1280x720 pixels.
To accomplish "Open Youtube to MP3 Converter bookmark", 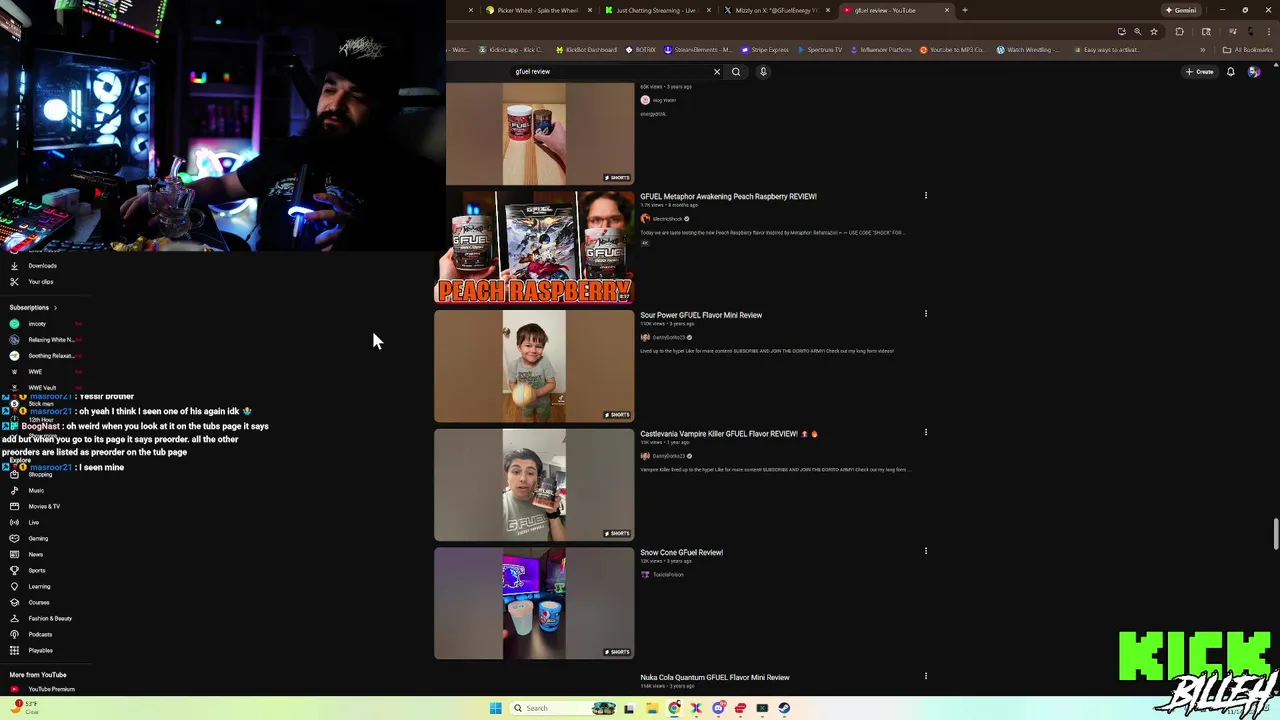I will (953, 50).
